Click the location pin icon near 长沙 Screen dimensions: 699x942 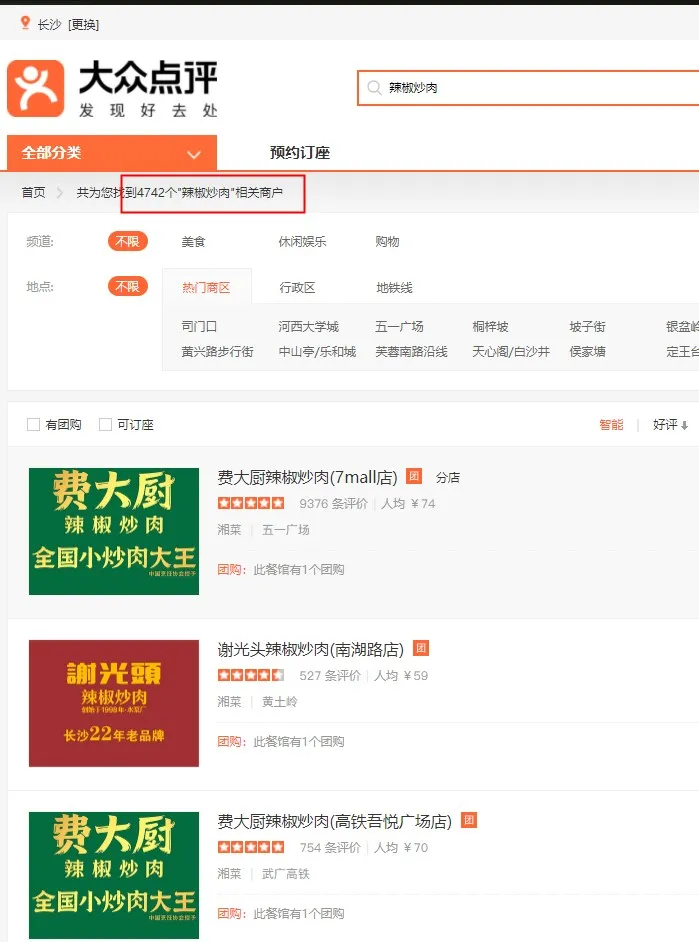[25, 23]
